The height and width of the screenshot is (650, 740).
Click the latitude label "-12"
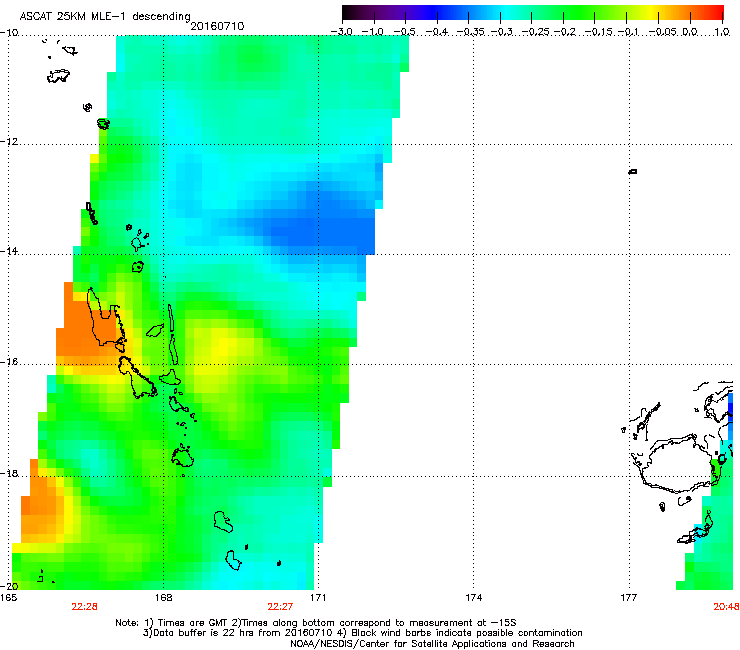point(9,142)
